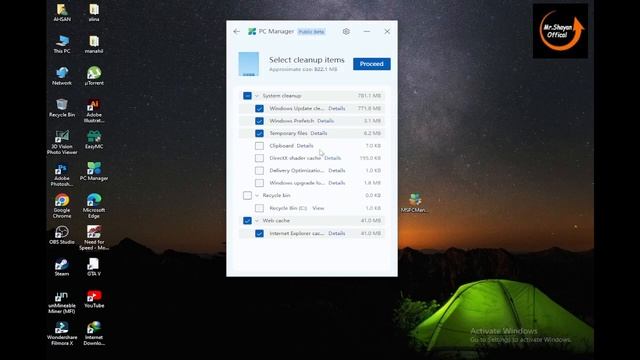Close the PC Manager window
Screen dimensions: 640x360
click(x=387, y=31)
